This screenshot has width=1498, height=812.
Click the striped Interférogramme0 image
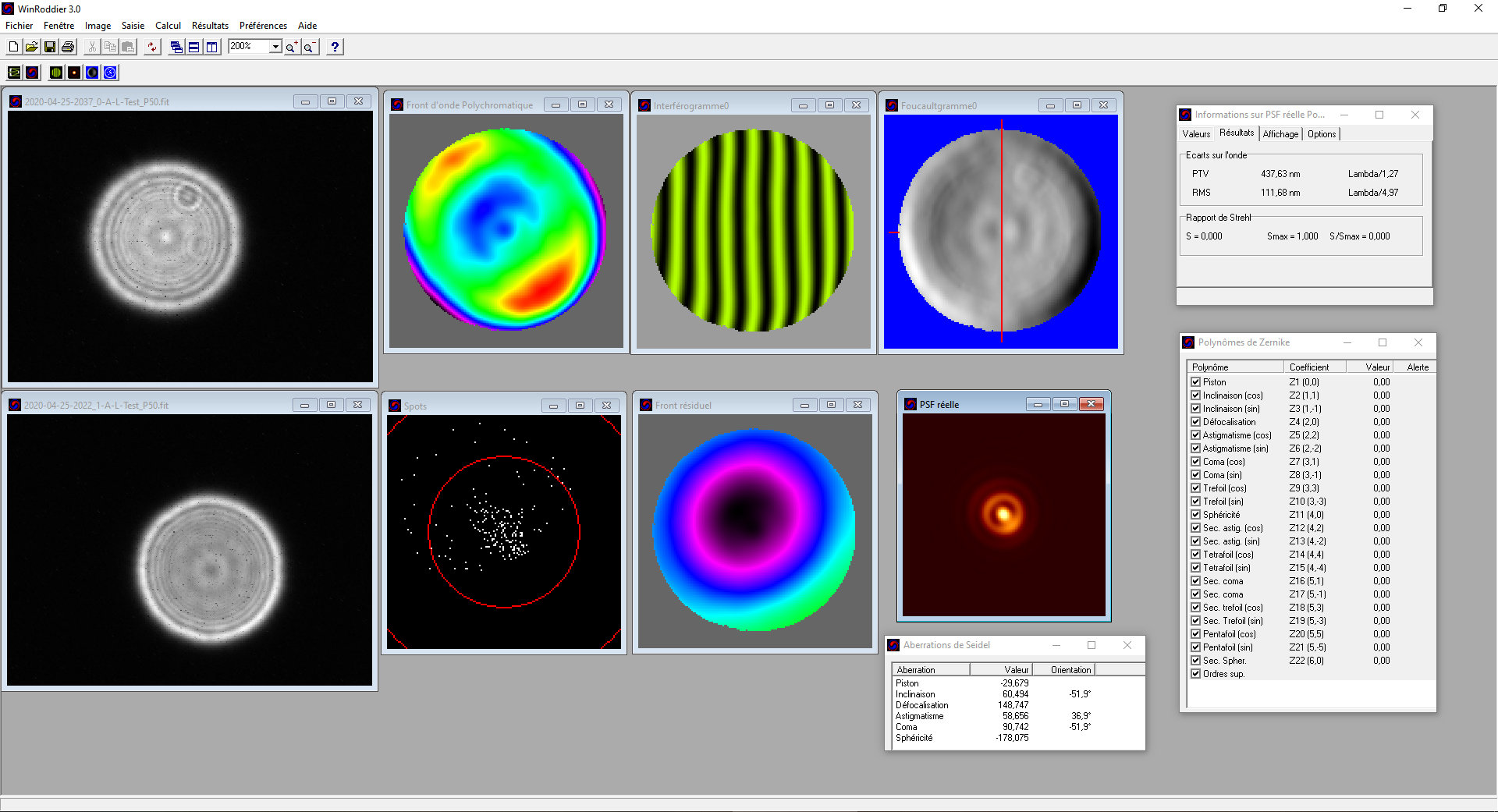pyautogui.click(x=753, y=232)
